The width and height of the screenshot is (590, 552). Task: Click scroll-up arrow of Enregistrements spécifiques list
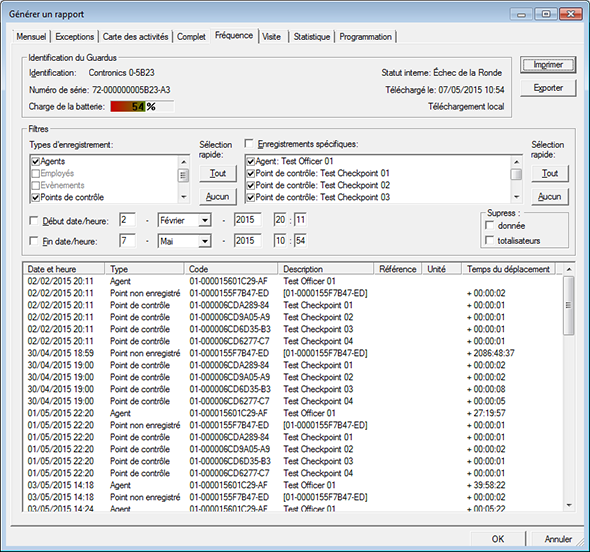516,162
